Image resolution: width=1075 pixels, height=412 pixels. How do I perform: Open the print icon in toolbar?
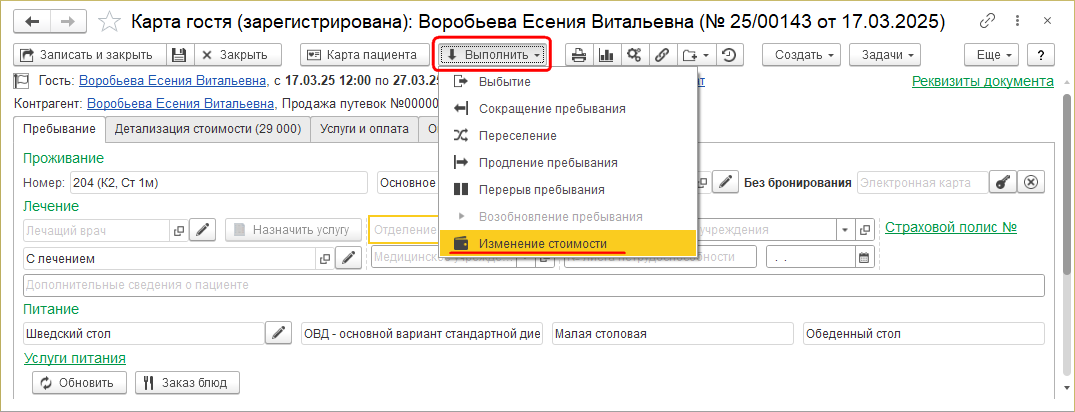579,55
